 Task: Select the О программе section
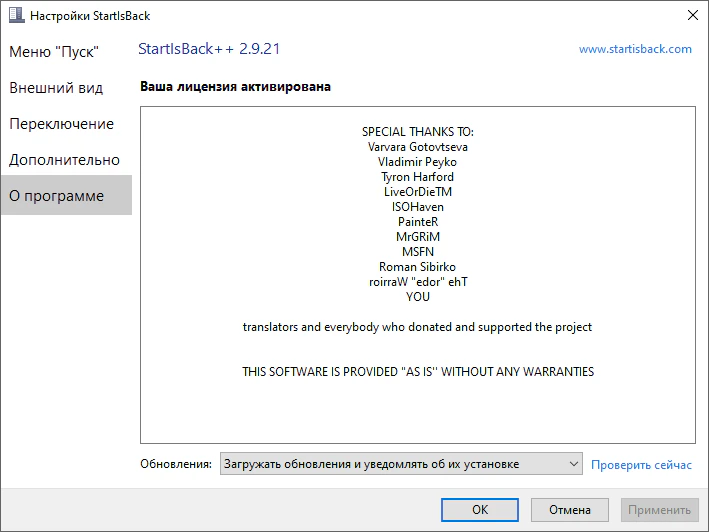point(66,195)
